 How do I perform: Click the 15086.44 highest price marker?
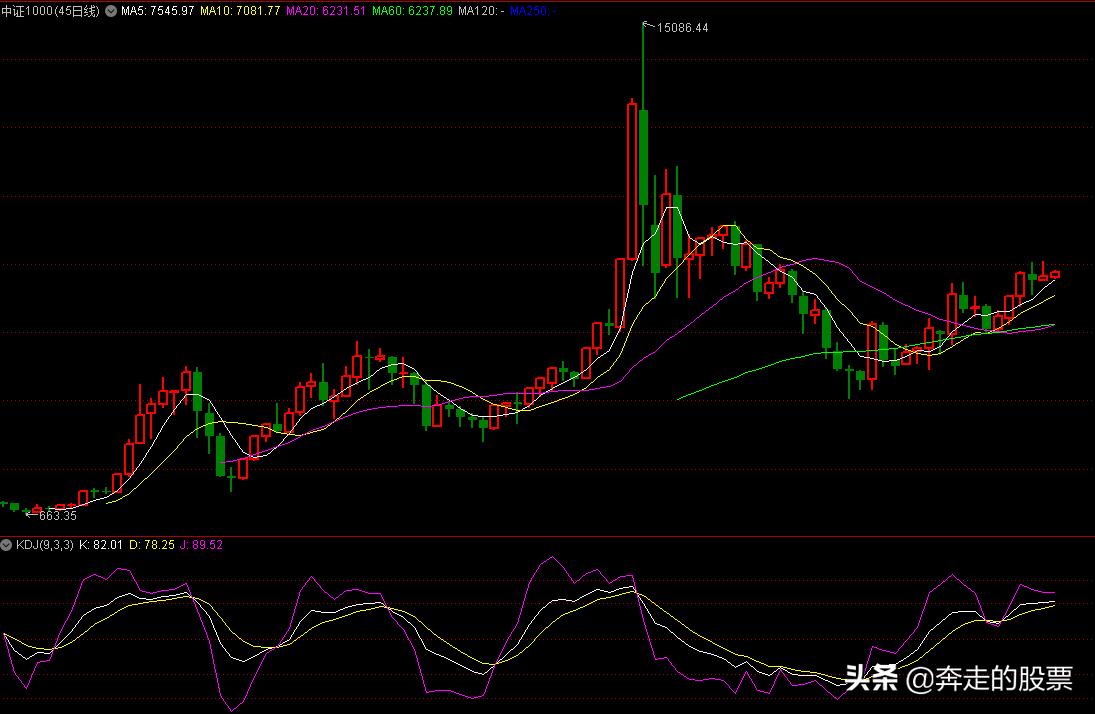click(x=681, y=28)
